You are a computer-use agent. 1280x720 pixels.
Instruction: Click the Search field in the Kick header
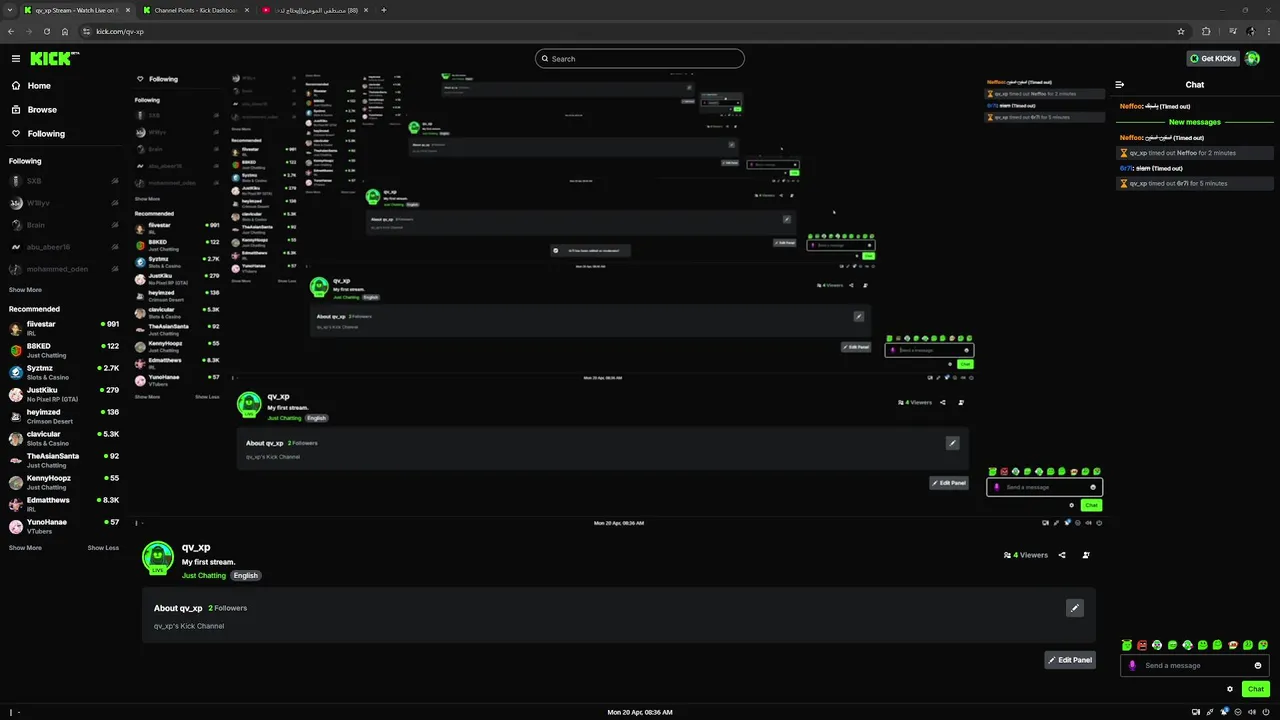(640, 59)
